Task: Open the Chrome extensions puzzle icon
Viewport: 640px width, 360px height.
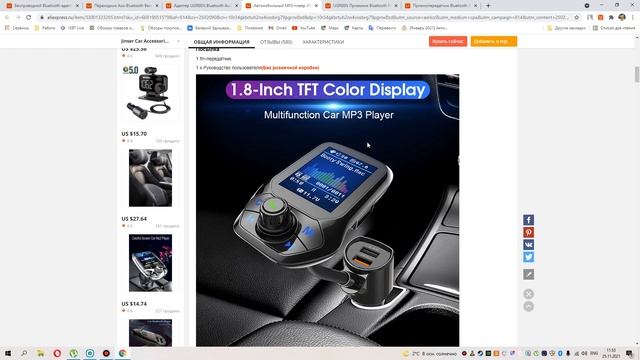Action: click(x=611, y=18)
